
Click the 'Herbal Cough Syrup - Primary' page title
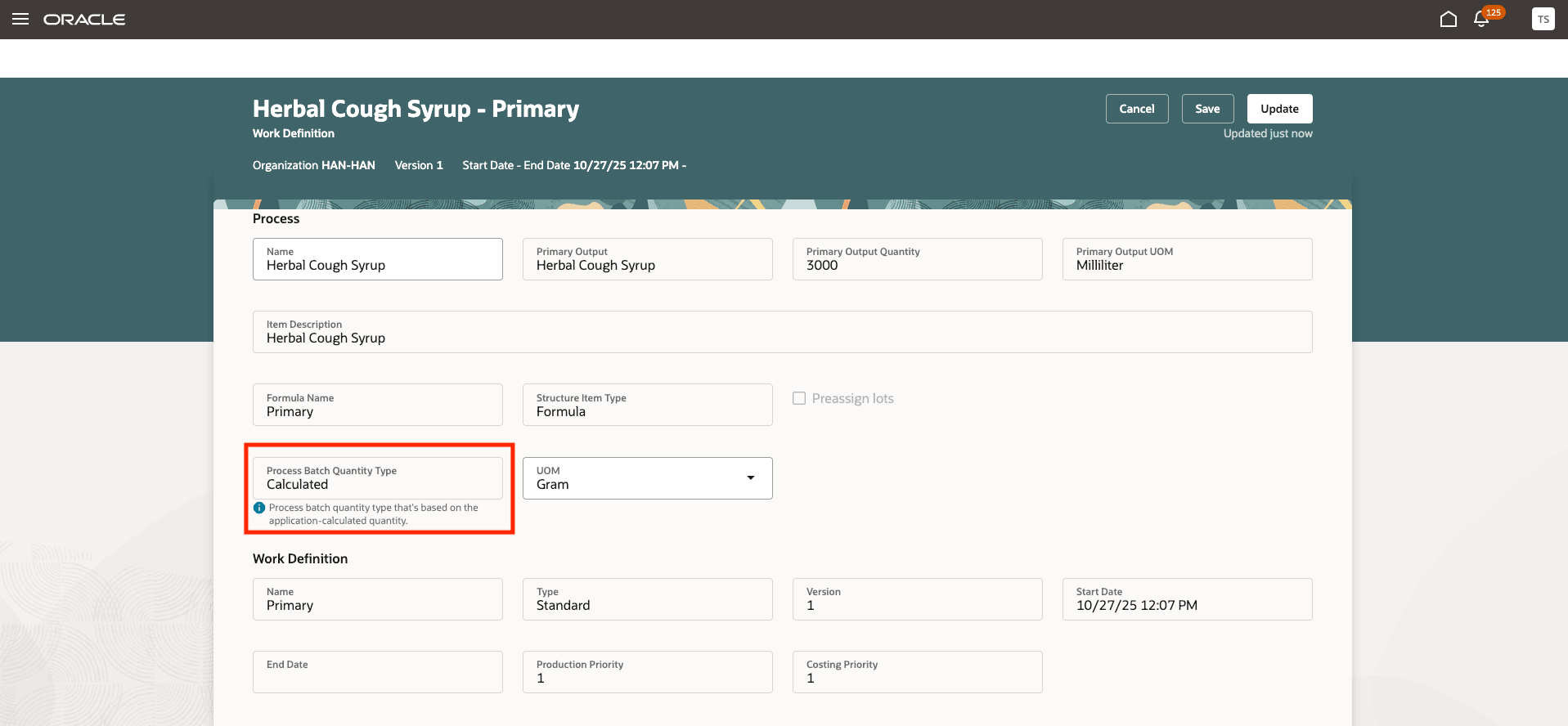tap(416, 109)
